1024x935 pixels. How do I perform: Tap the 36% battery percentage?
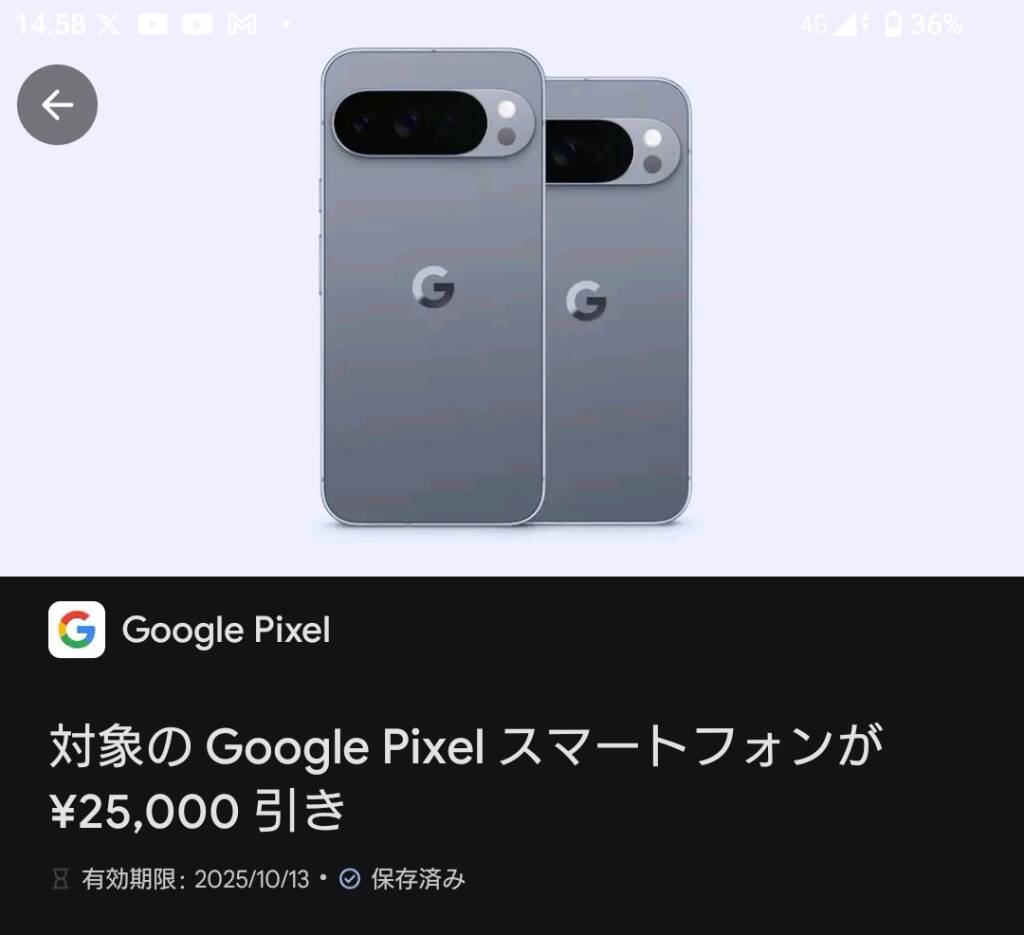[x=936, y=25]
